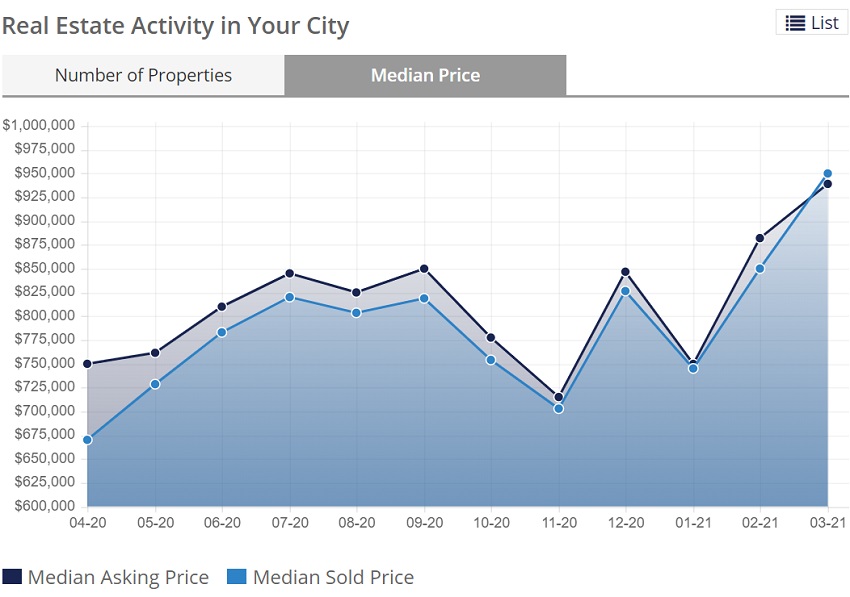Click the blue Median Sold Price swatch
Viewport: 850px width, 597px height.
(x=237, y=577)
